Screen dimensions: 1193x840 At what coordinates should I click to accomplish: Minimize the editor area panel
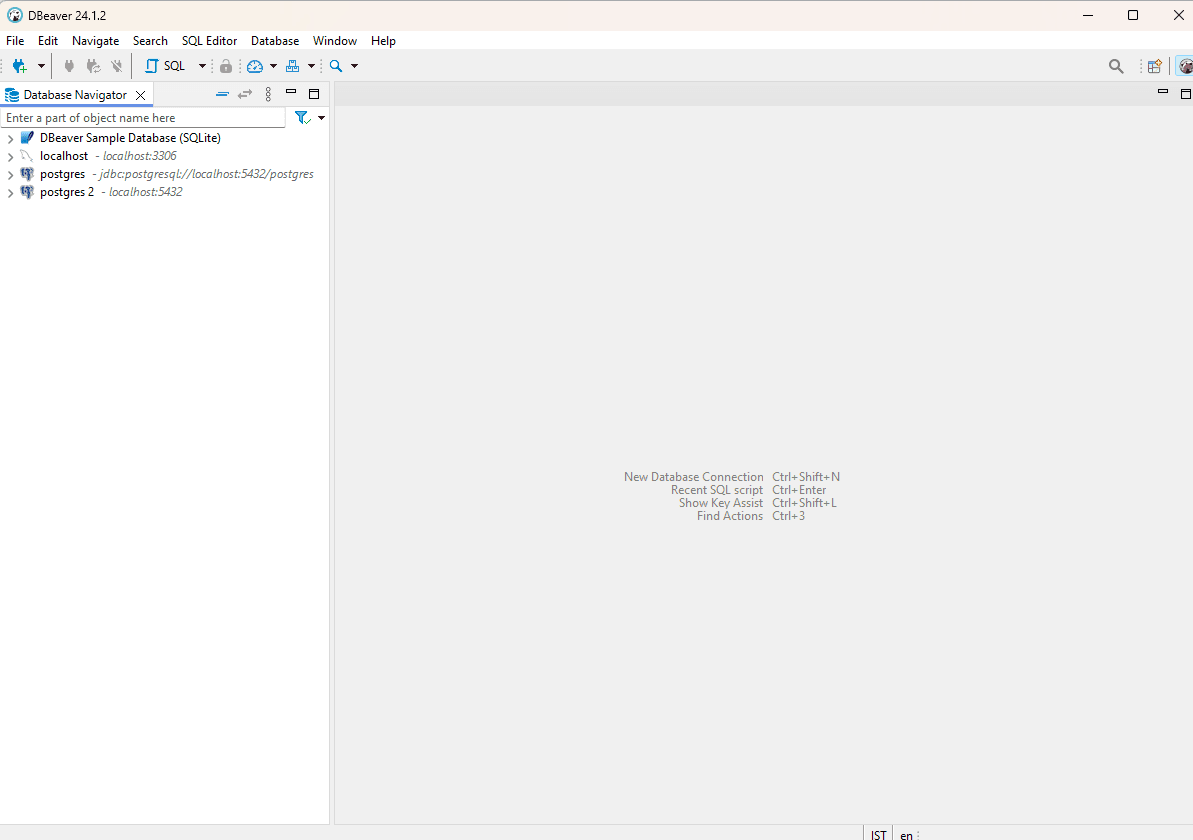[1163, 92]
